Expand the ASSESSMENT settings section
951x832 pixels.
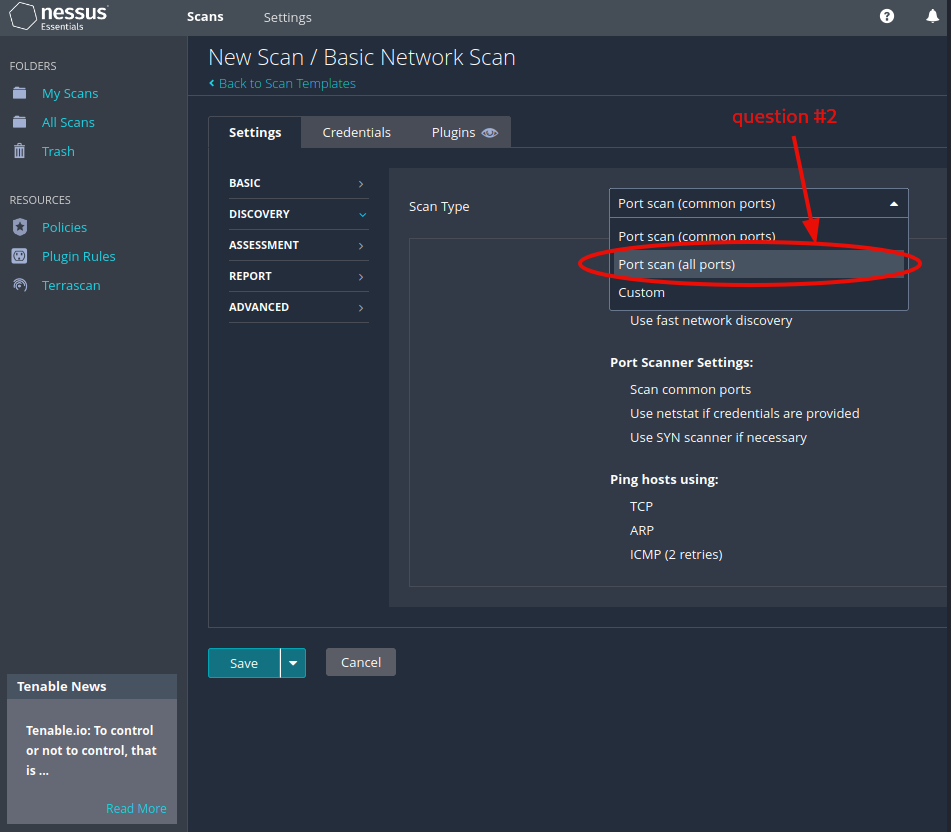[298, 245]
